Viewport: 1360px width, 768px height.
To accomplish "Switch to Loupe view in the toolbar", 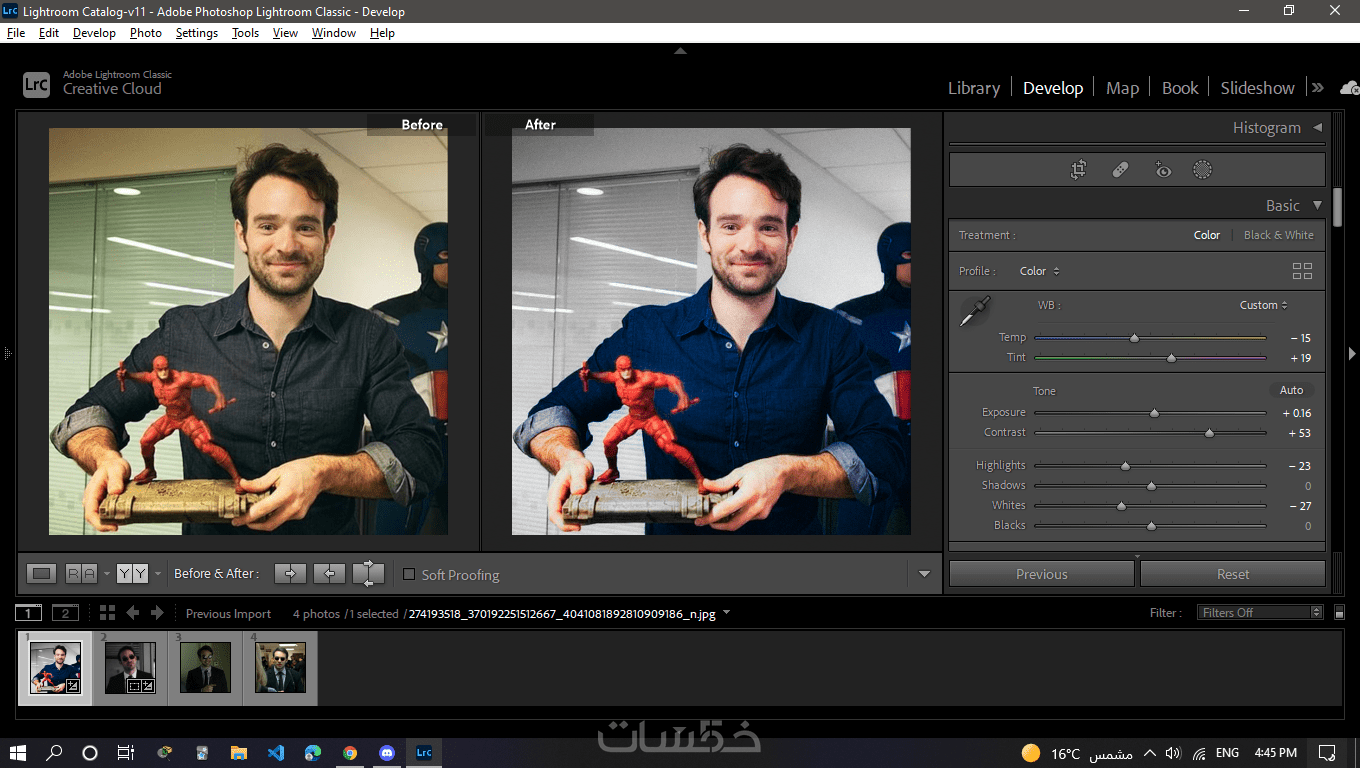I will pyautogui.click(x=41, y=573).
